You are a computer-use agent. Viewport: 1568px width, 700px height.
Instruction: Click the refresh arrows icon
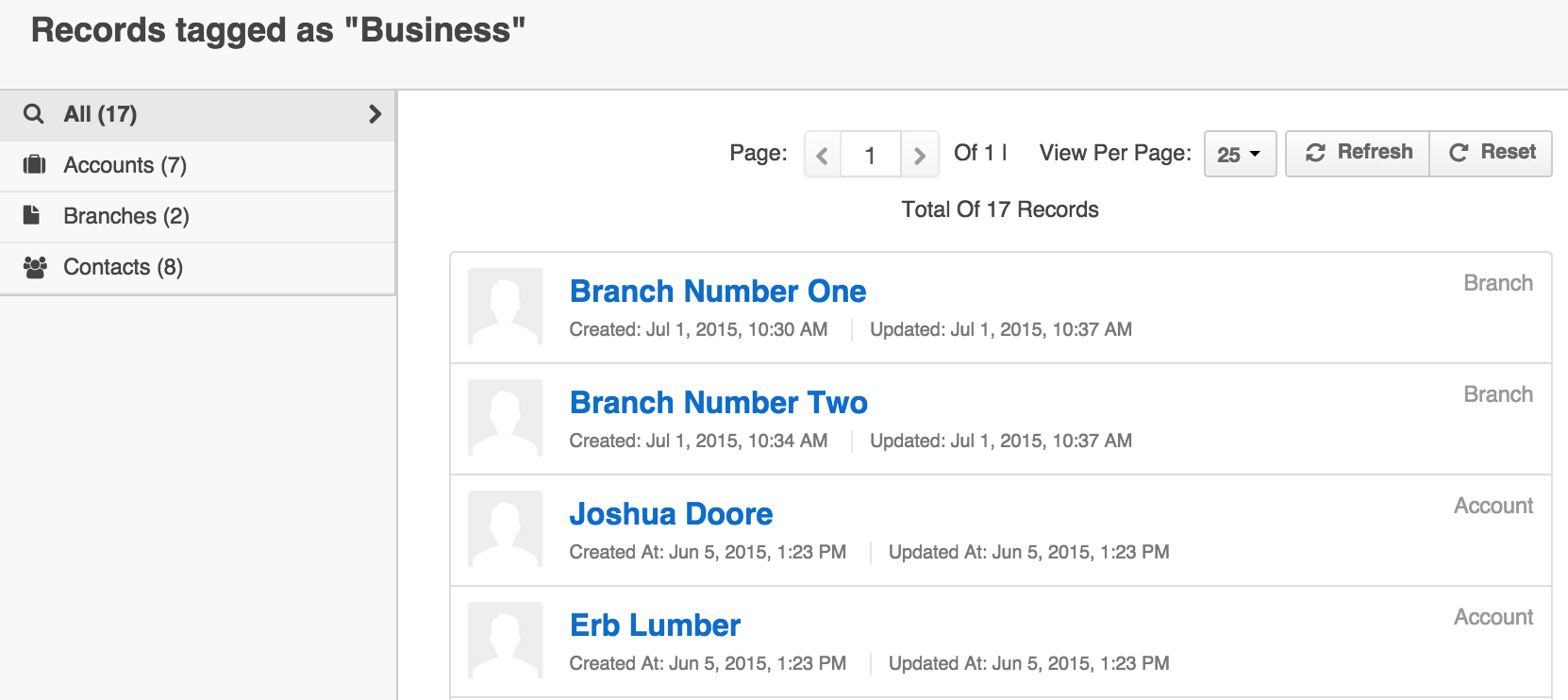coord(1315,153)
